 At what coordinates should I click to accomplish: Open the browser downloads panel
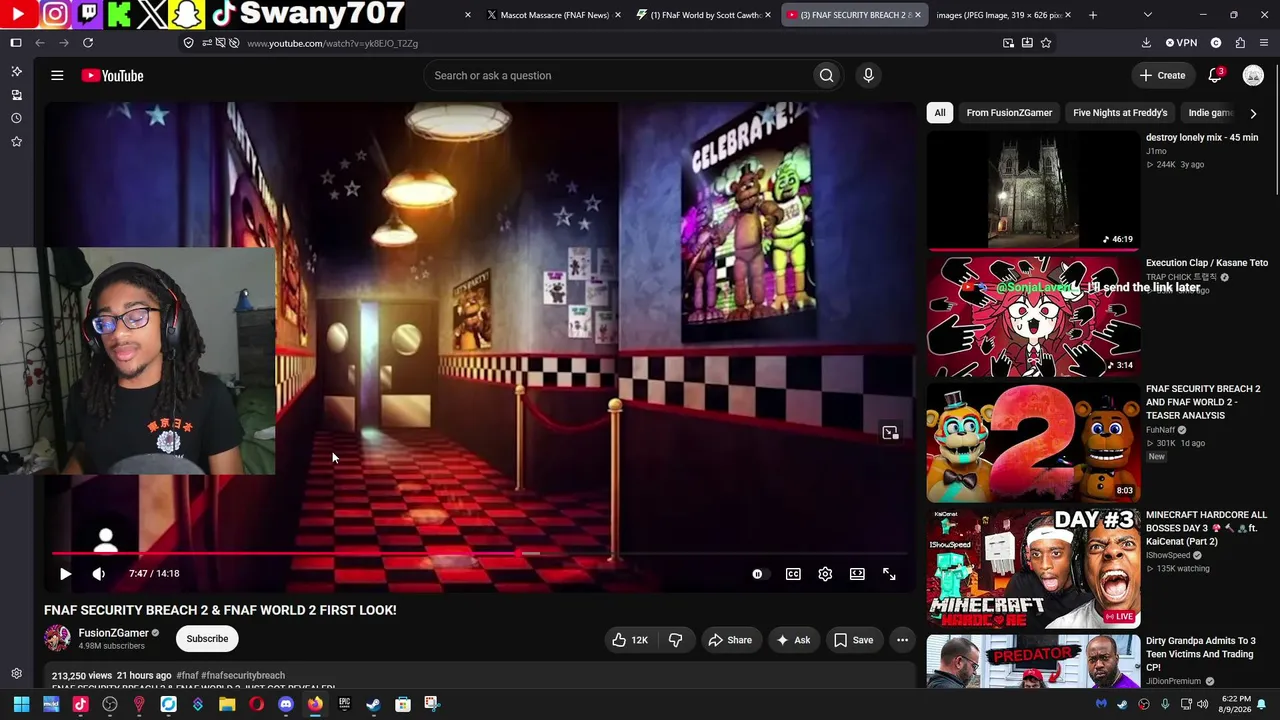[x=1146, y=43]
